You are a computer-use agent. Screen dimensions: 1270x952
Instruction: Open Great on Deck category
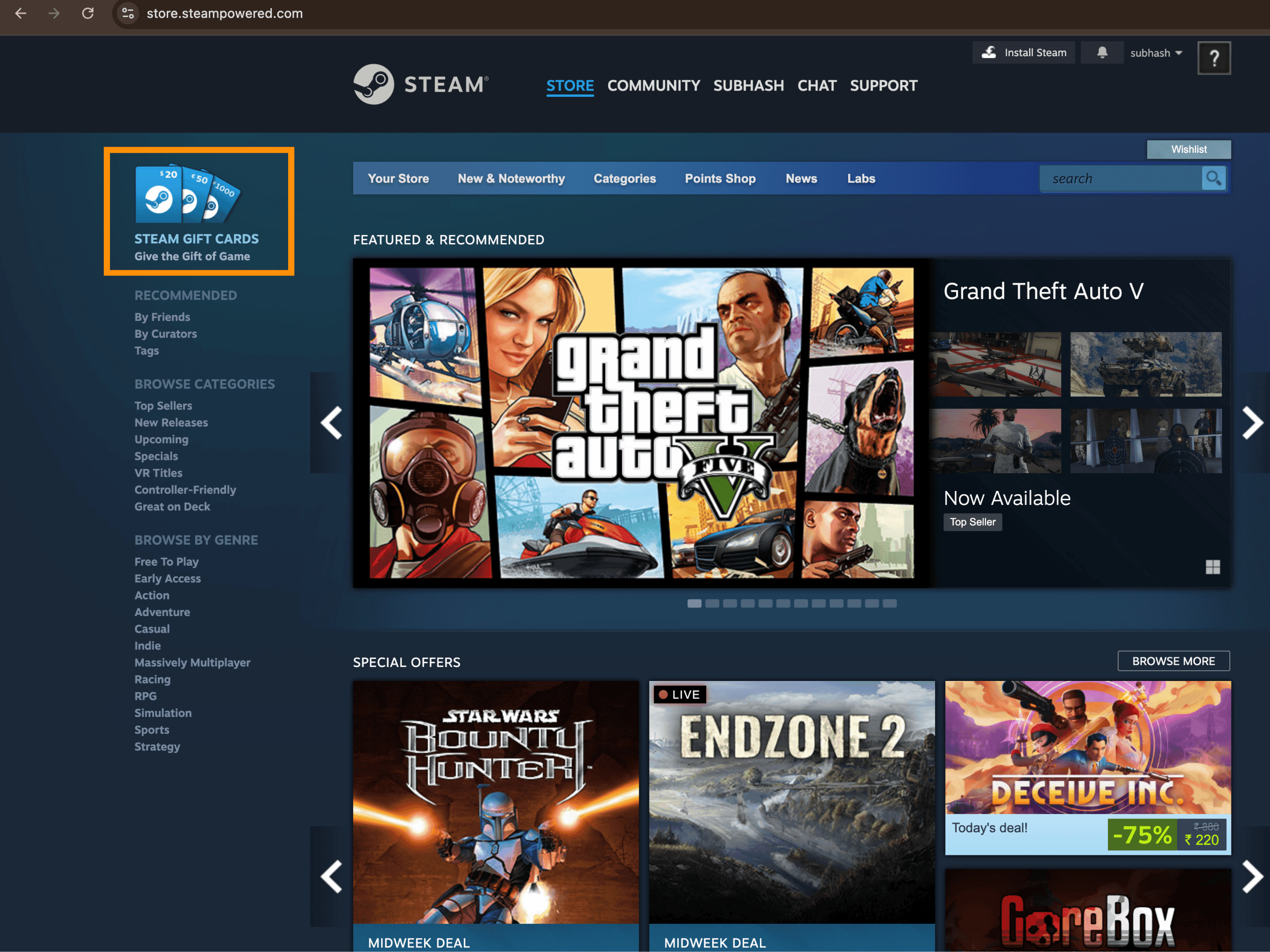[x=172, y=507]
